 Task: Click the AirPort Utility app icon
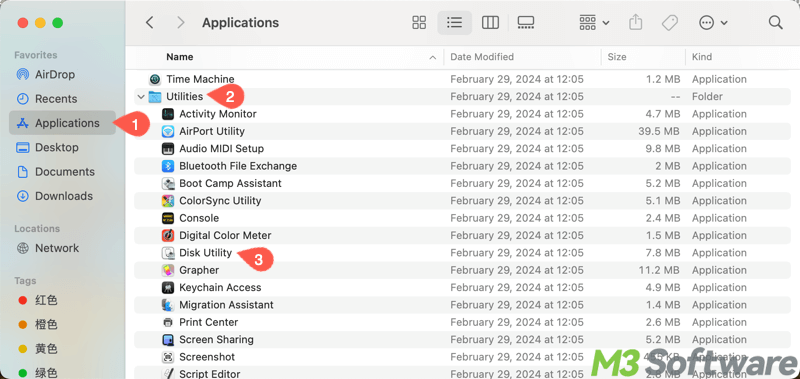click(x=168, y=131)
